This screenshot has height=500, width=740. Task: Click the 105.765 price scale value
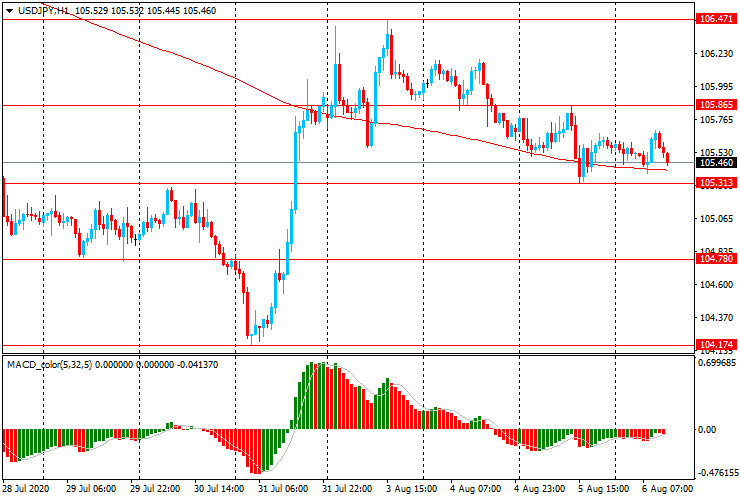tap(716, 120)
